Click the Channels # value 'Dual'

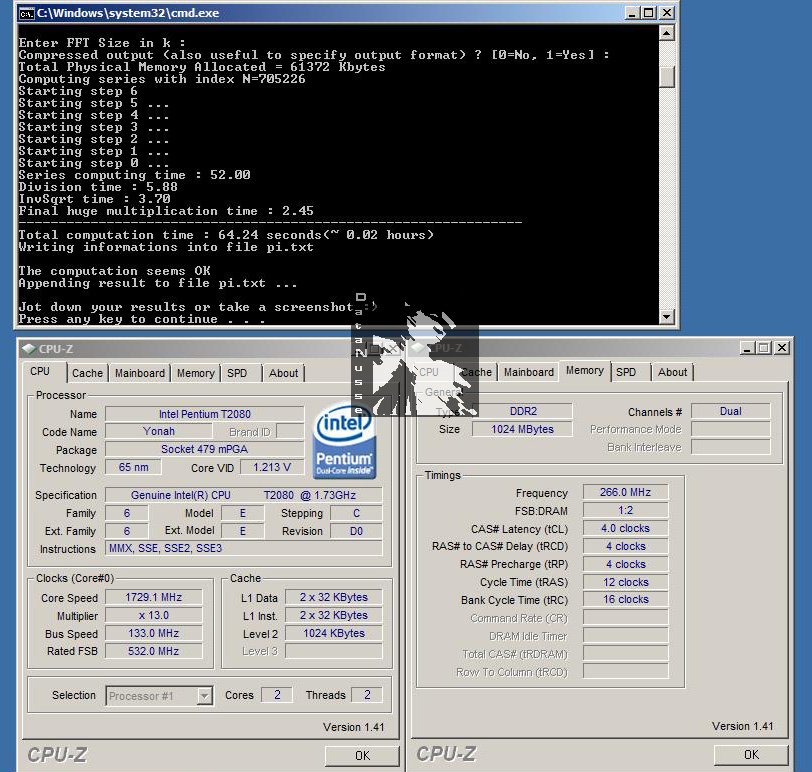tap(731, 411)
